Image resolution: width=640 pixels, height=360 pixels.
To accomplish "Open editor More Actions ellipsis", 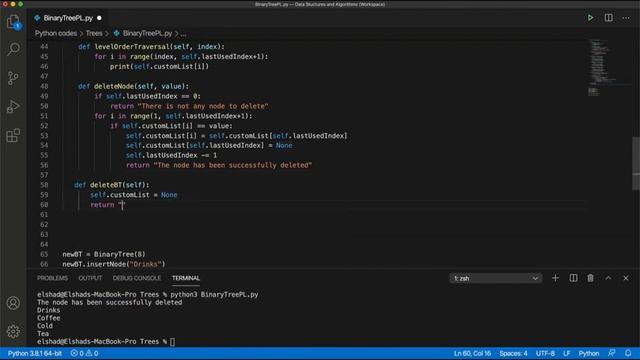I will 626,18.
